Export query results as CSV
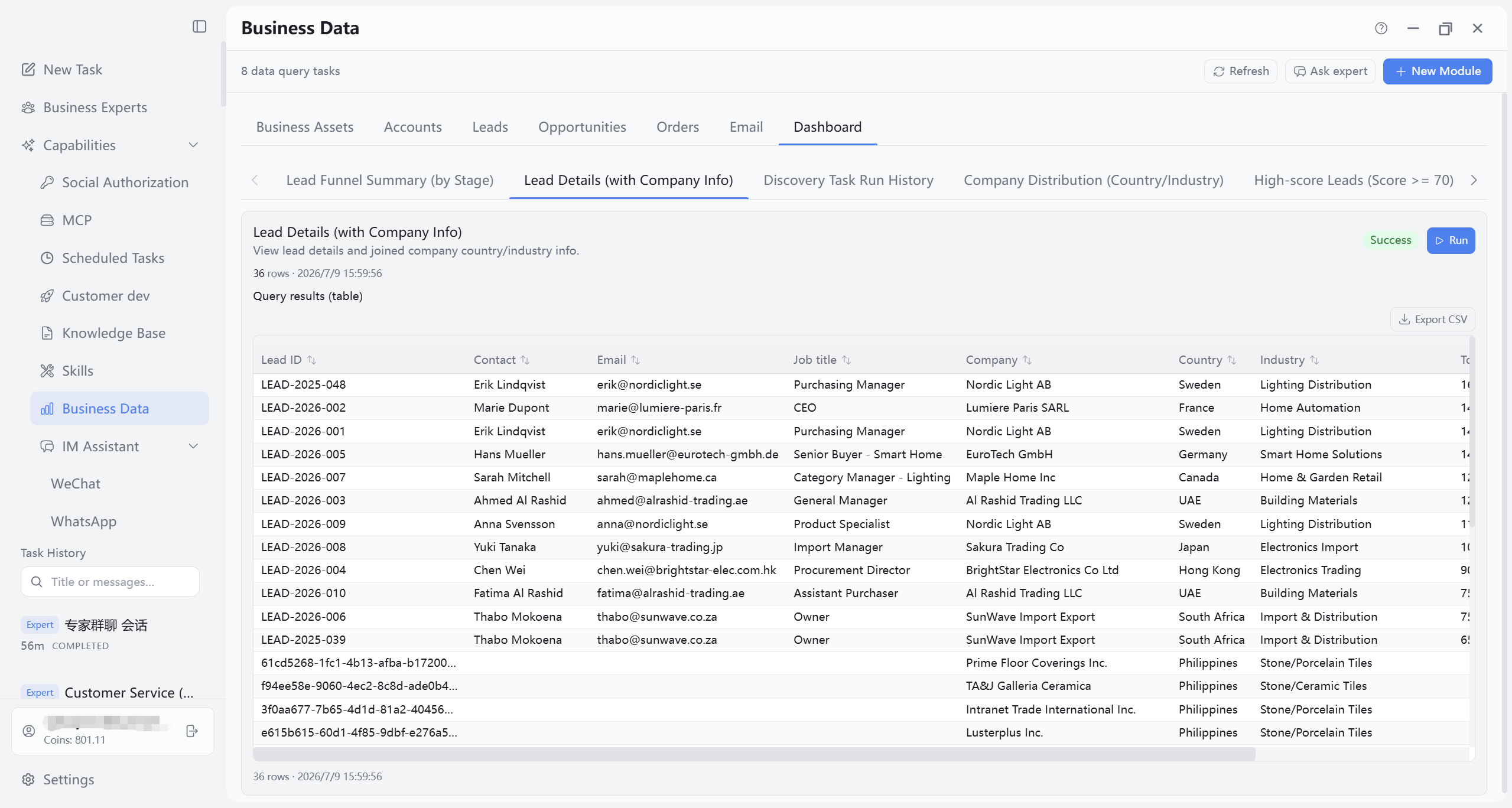Image resolution: width=1512 pixels, height=808 pixels. point(1432,320)
